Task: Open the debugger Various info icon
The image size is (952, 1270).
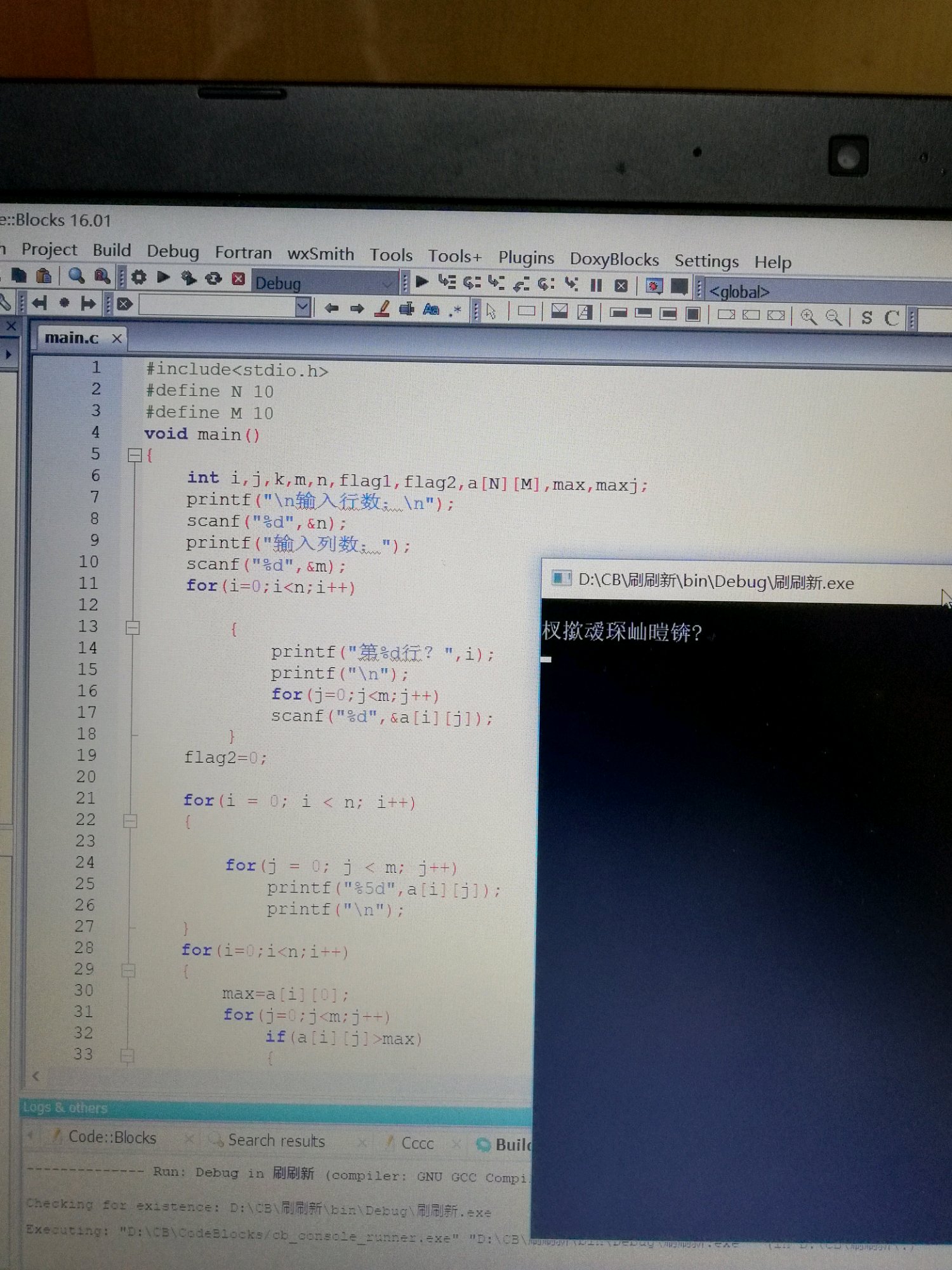Action: coord(679,287)
